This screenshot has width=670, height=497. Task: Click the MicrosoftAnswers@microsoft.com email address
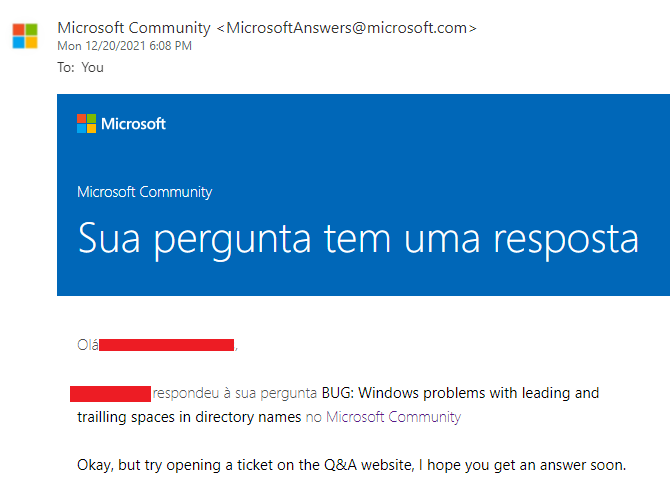pos(347,28)
